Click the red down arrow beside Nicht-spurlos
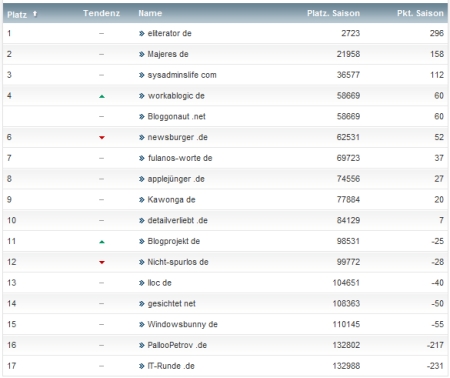The height and width of the screenshot is (378, 450). (x=102, y=262)
